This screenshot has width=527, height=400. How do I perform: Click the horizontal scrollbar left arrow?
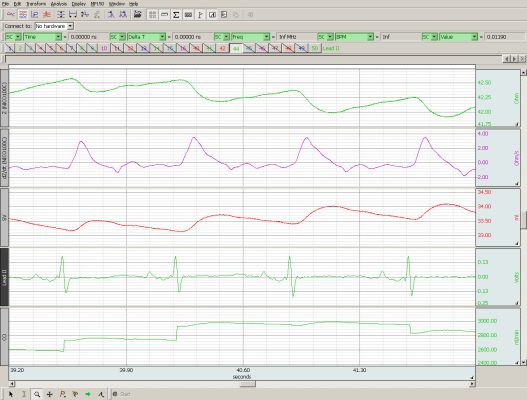11,384
